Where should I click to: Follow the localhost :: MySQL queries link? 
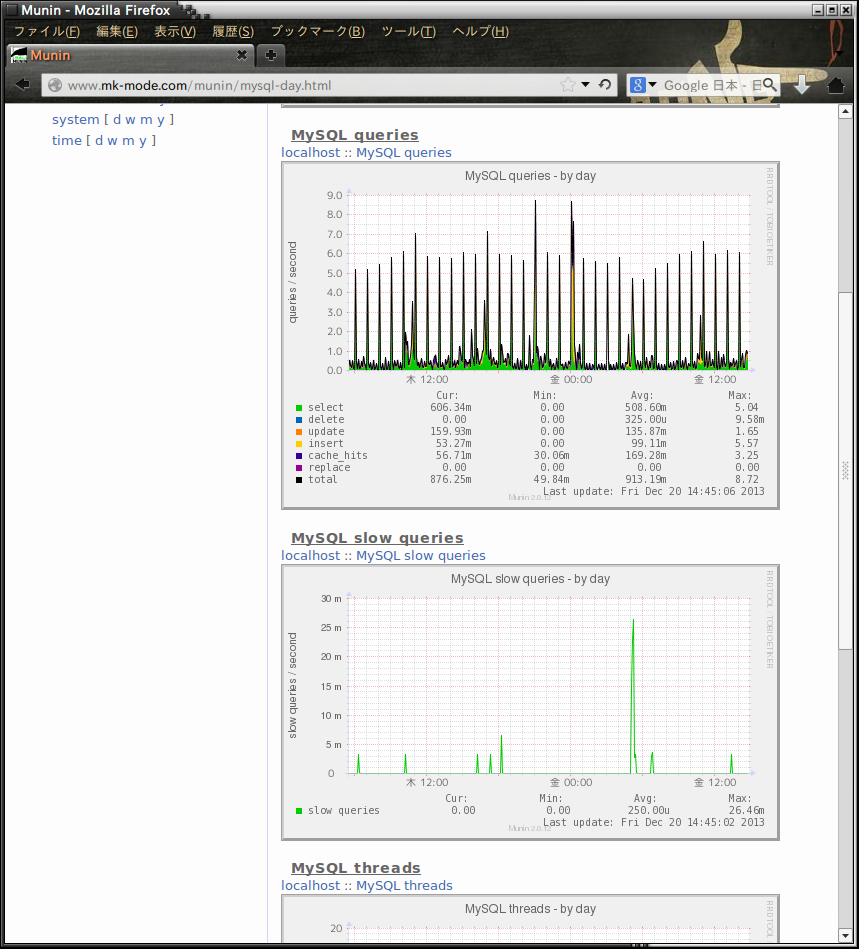tap(368, 152)
